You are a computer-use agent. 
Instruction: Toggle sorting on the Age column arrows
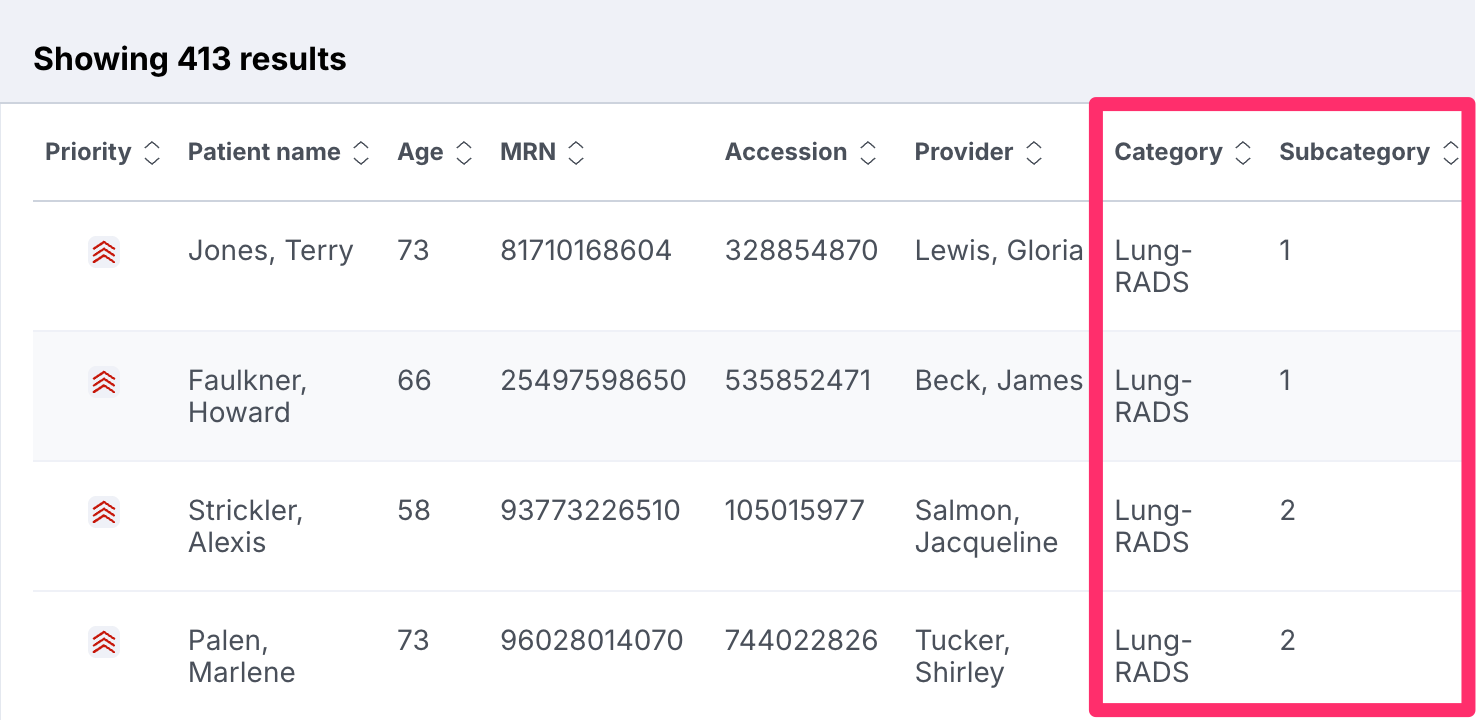click(x=463, y=152)
